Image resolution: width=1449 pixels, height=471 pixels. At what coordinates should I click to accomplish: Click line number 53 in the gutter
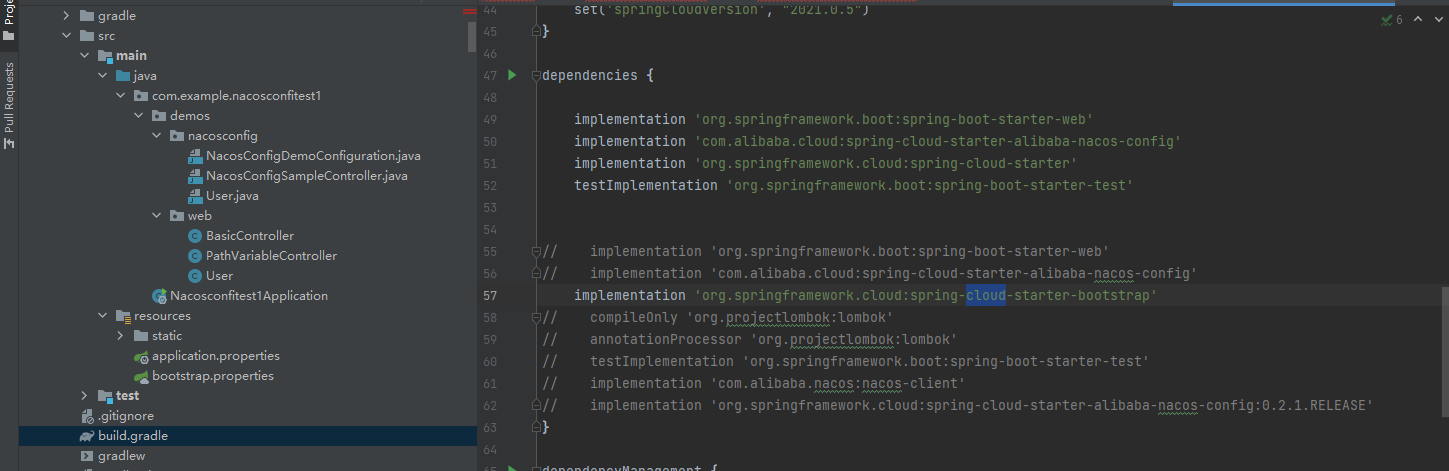[490, 207]
